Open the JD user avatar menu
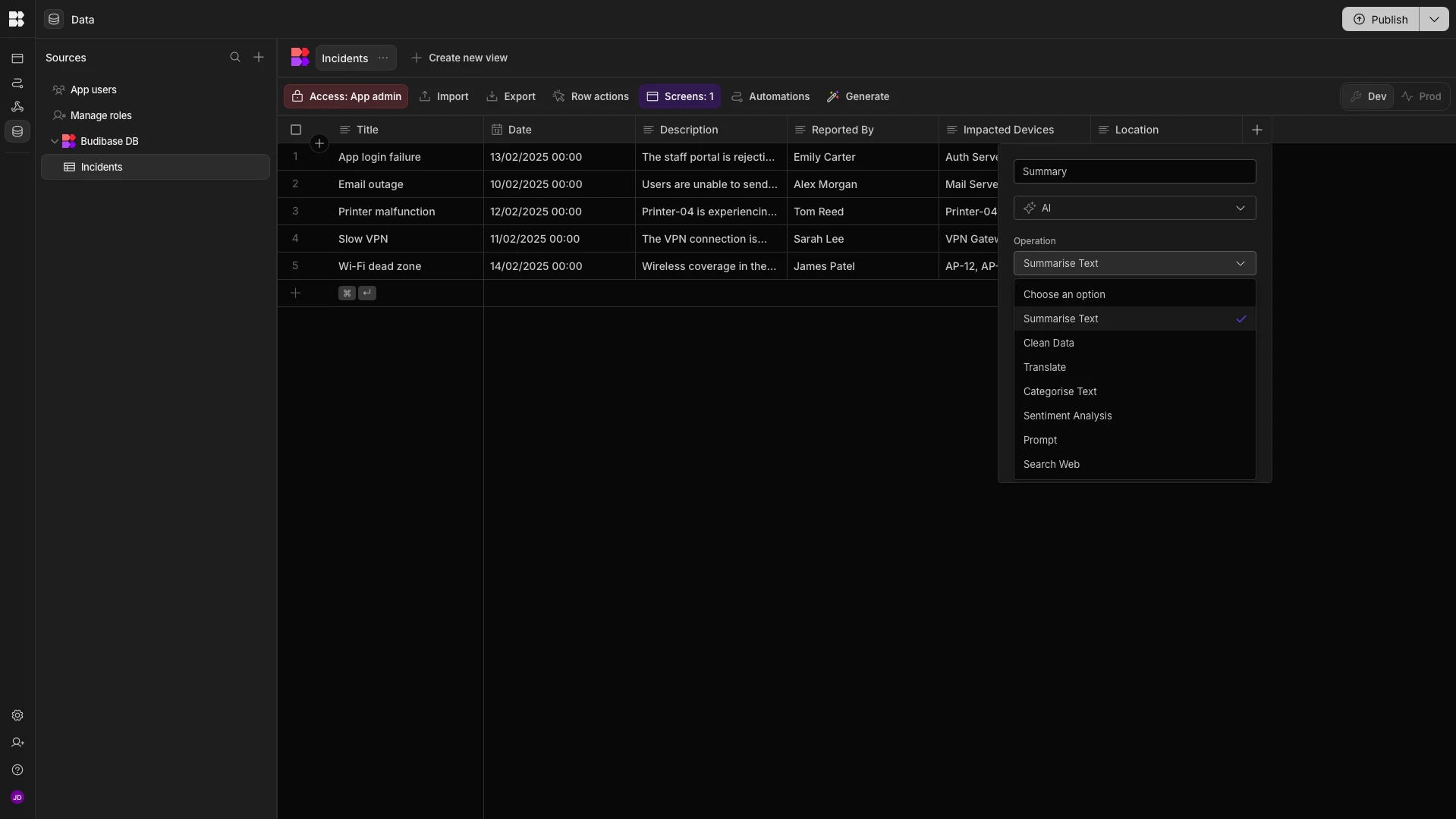The width and height of the screenshot is (1456, 819). pos(17,797)
